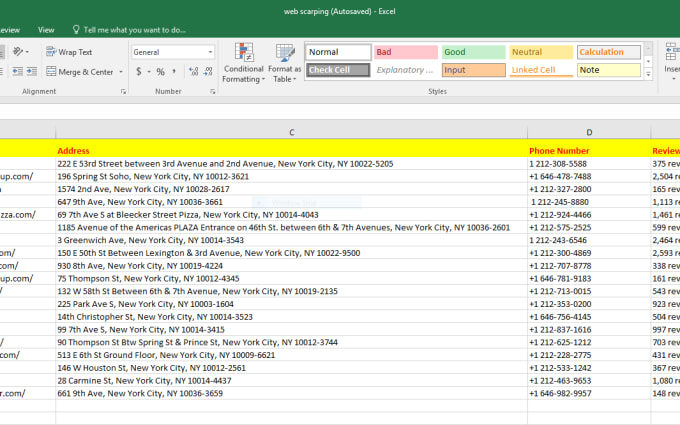Screen dimensions: 680x425
Task: Click the Merge & Center button
Action: tap(79, 72)
